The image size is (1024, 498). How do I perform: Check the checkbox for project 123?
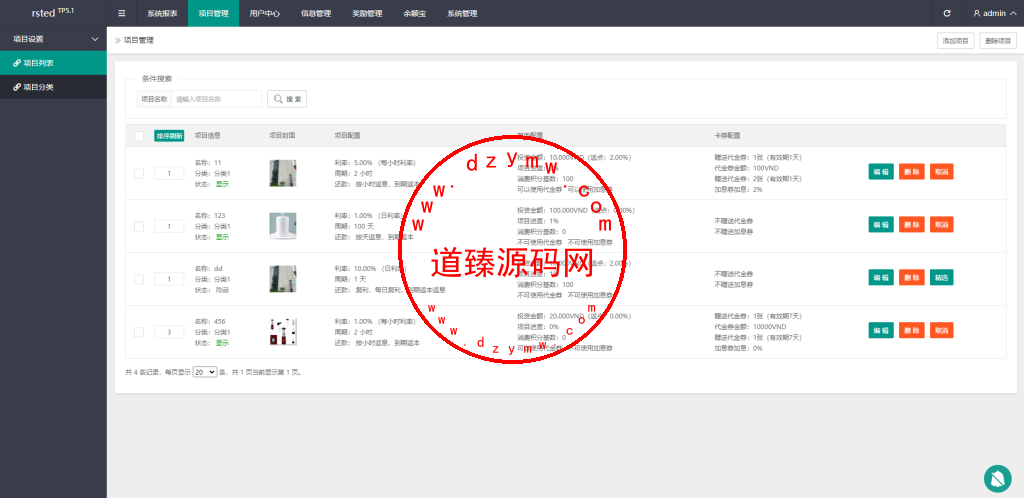[x=138, y=226]
